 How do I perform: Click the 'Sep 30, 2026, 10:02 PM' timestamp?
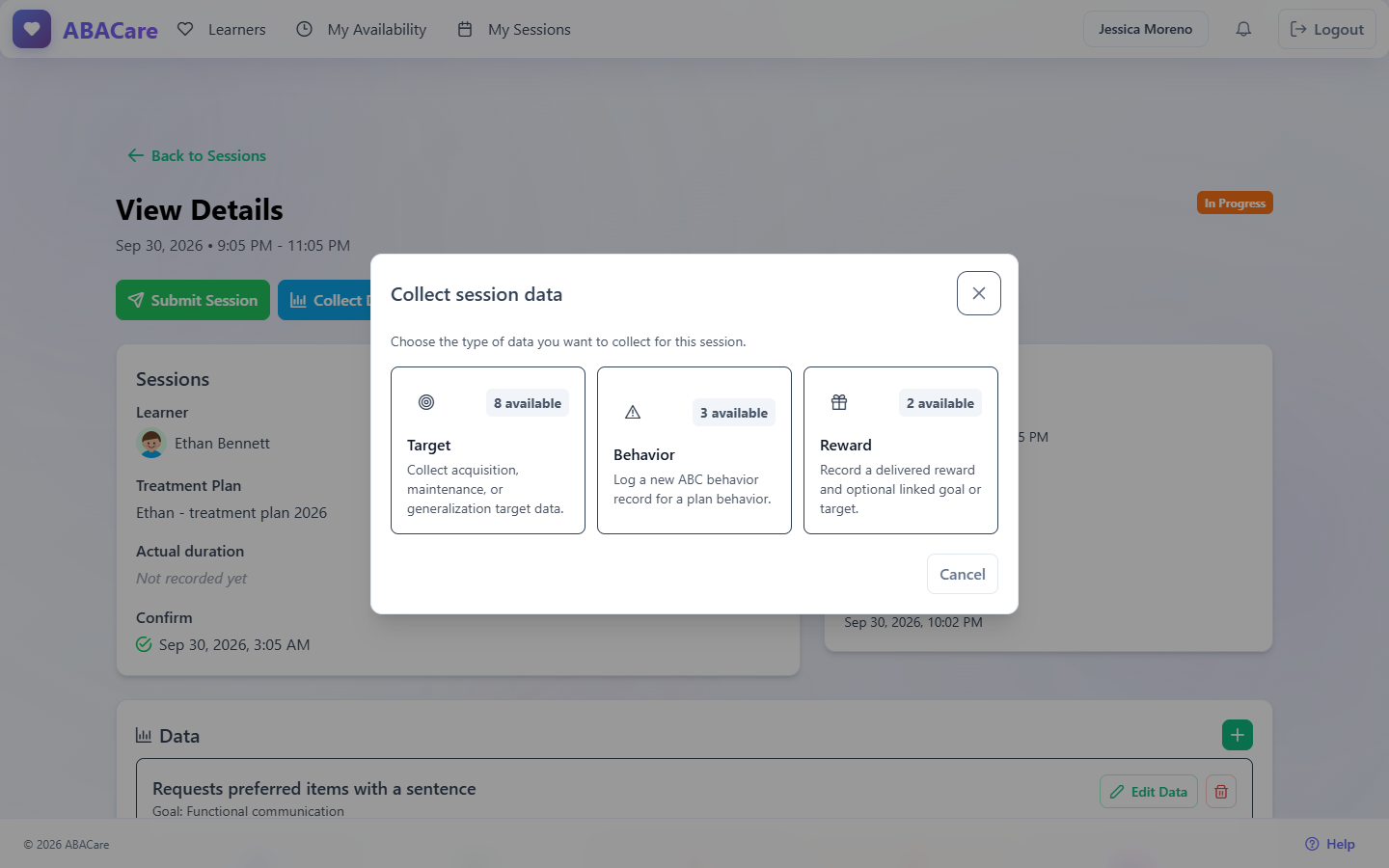[913, 622]
